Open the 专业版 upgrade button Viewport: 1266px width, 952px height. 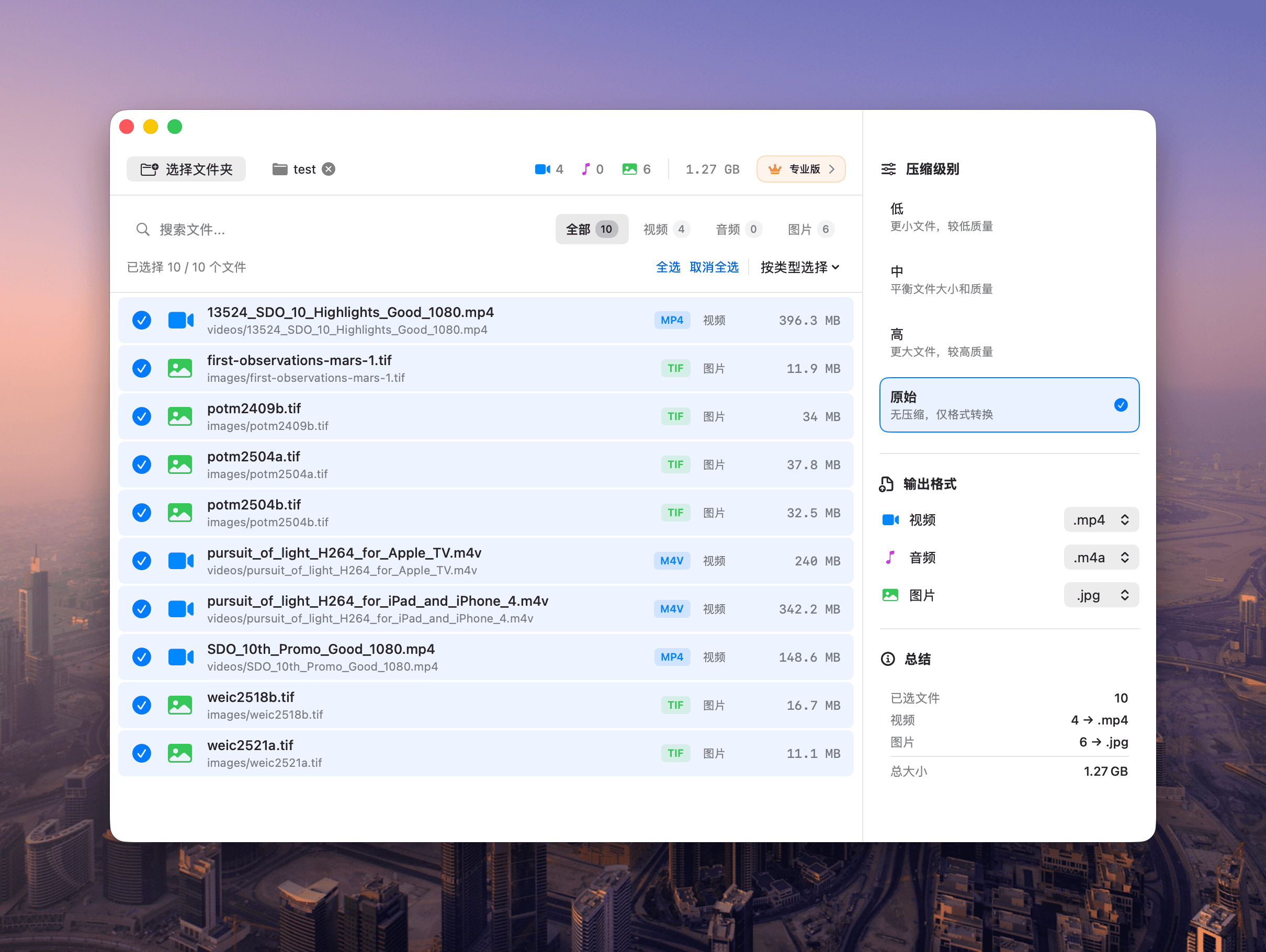(801, 169)
